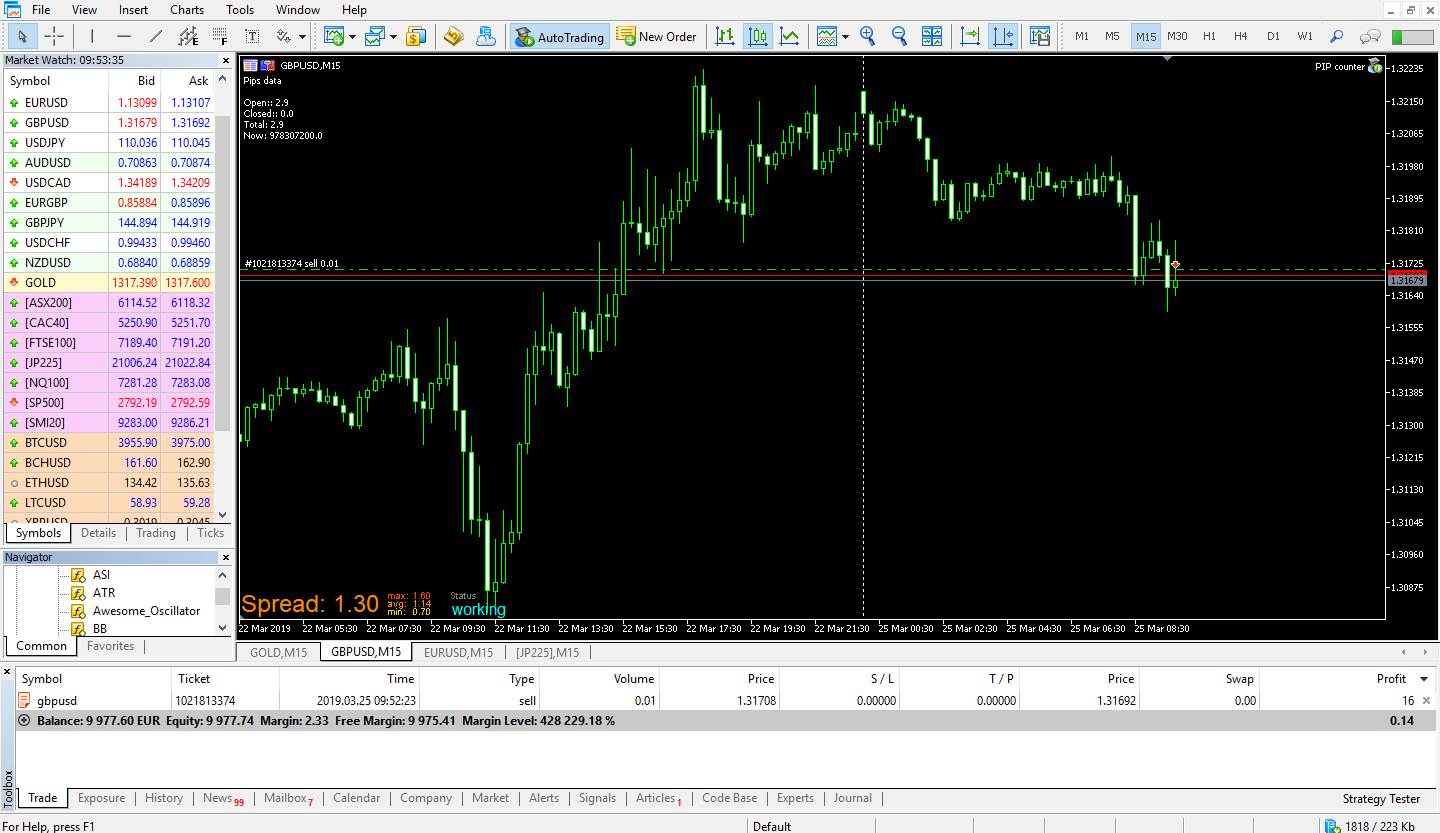
Task: Click the PIP counter indicator icon
Action: click(x=1375, y=66)
